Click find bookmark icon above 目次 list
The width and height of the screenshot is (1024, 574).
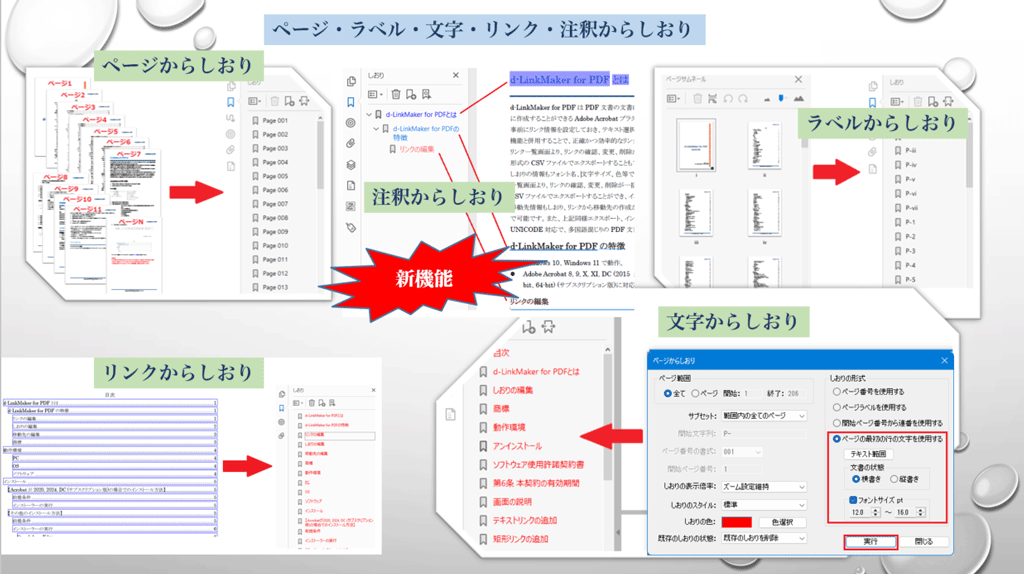click(x=548, y=327)
